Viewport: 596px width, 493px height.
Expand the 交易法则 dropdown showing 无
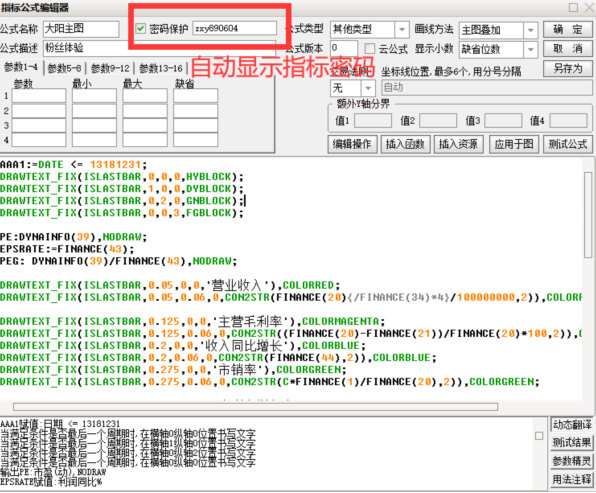(353, 88)
